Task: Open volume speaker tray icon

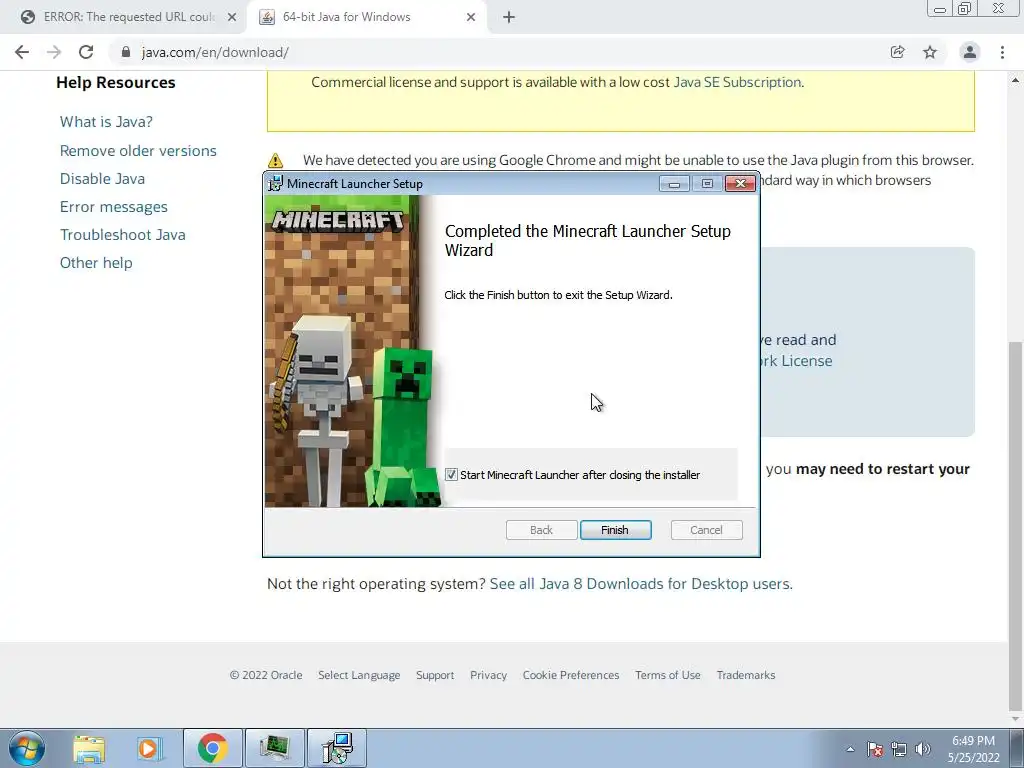Action: click(923, 749)
